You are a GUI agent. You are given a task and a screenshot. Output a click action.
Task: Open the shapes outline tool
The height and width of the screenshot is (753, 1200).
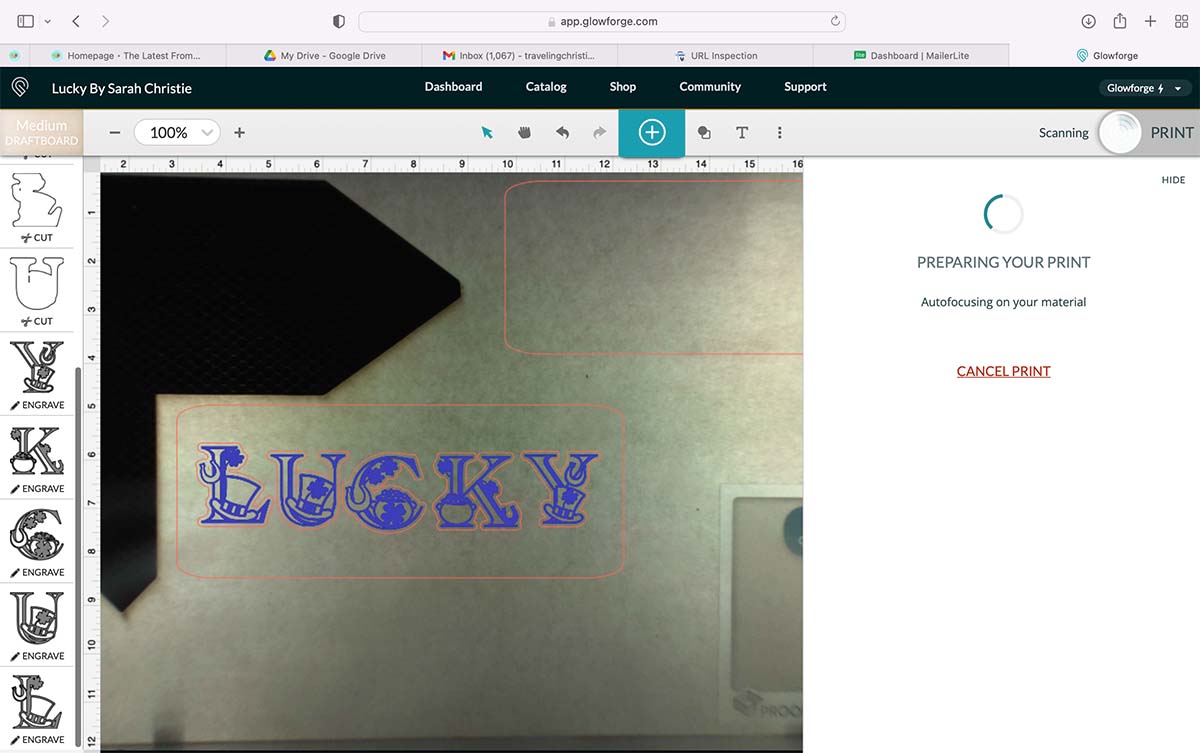[x=704, y=133]
